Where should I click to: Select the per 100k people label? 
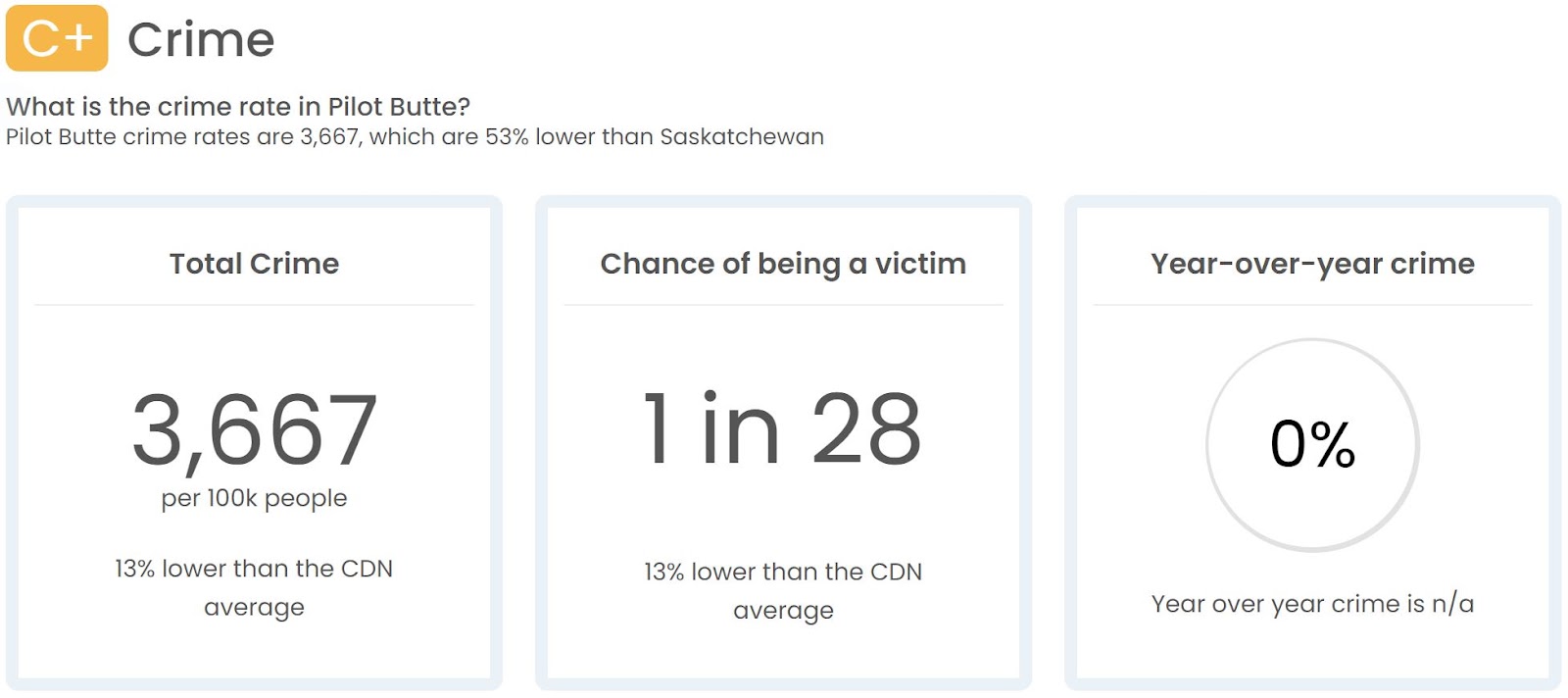pos(254,498)
